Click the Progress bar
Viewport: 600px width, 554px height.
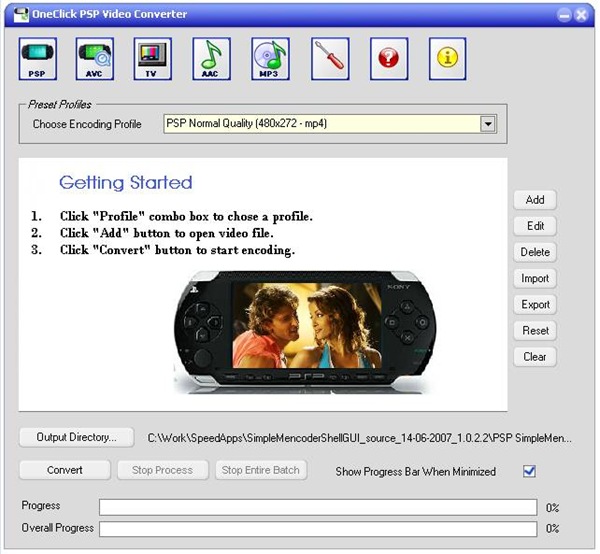point(318,507)
